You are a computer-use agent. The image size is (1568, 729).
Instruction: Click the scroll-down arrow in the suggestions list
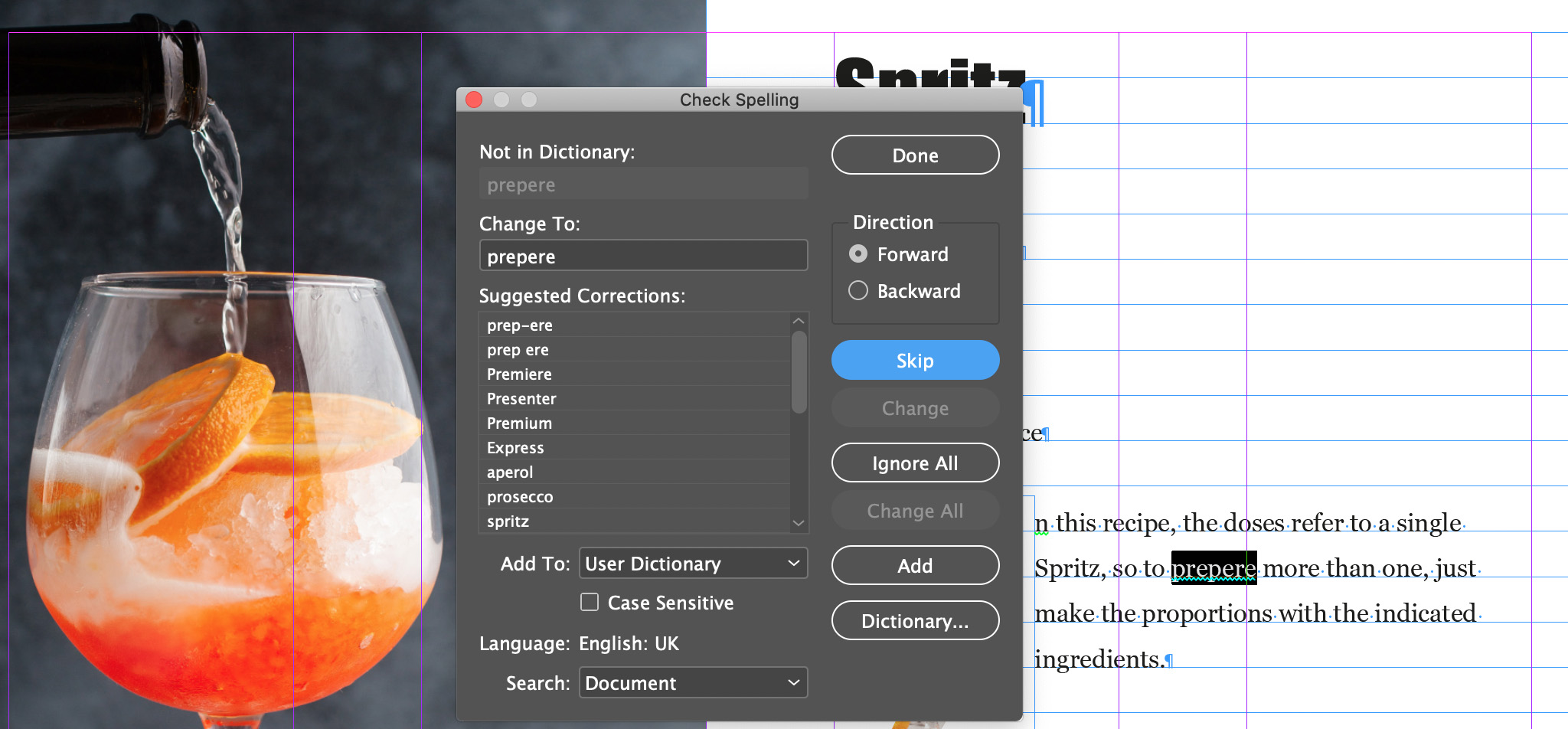coord(799,523)
